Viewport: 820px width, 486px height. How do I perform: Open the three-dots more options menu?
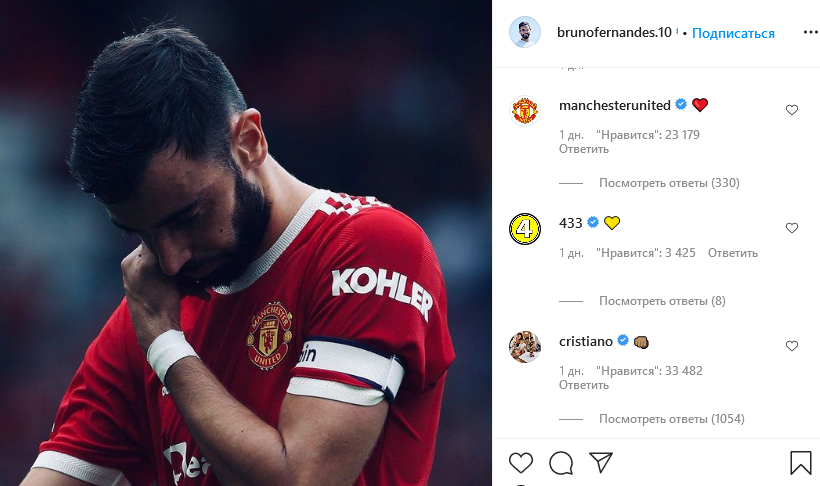(x=810, y=32)
